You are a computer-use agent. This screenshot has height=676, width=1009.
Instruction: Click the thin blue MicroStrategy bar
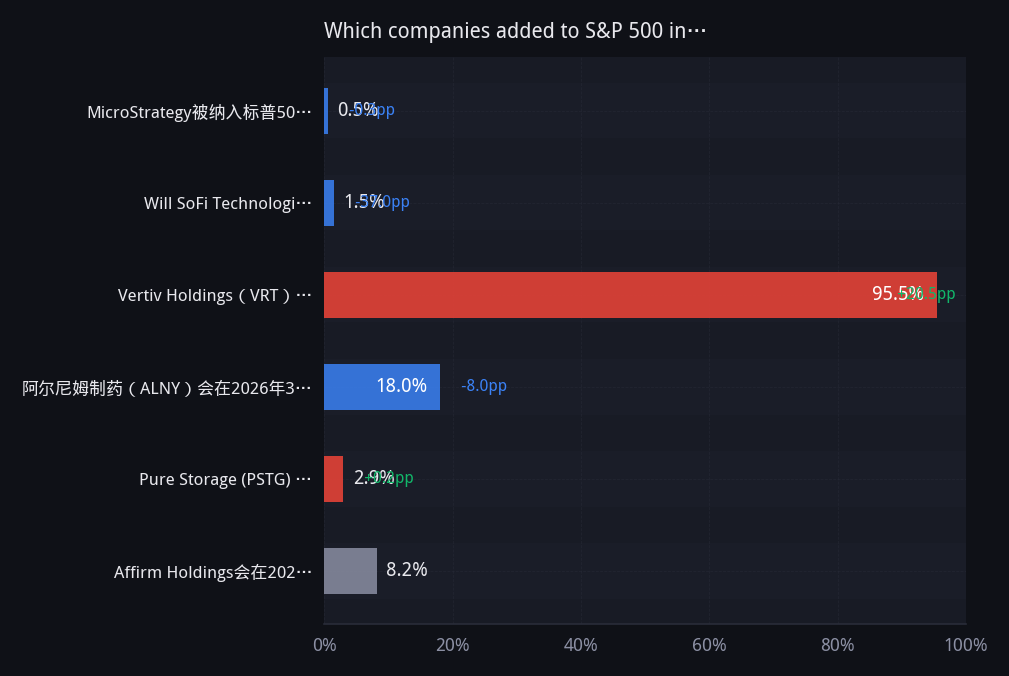326,111
